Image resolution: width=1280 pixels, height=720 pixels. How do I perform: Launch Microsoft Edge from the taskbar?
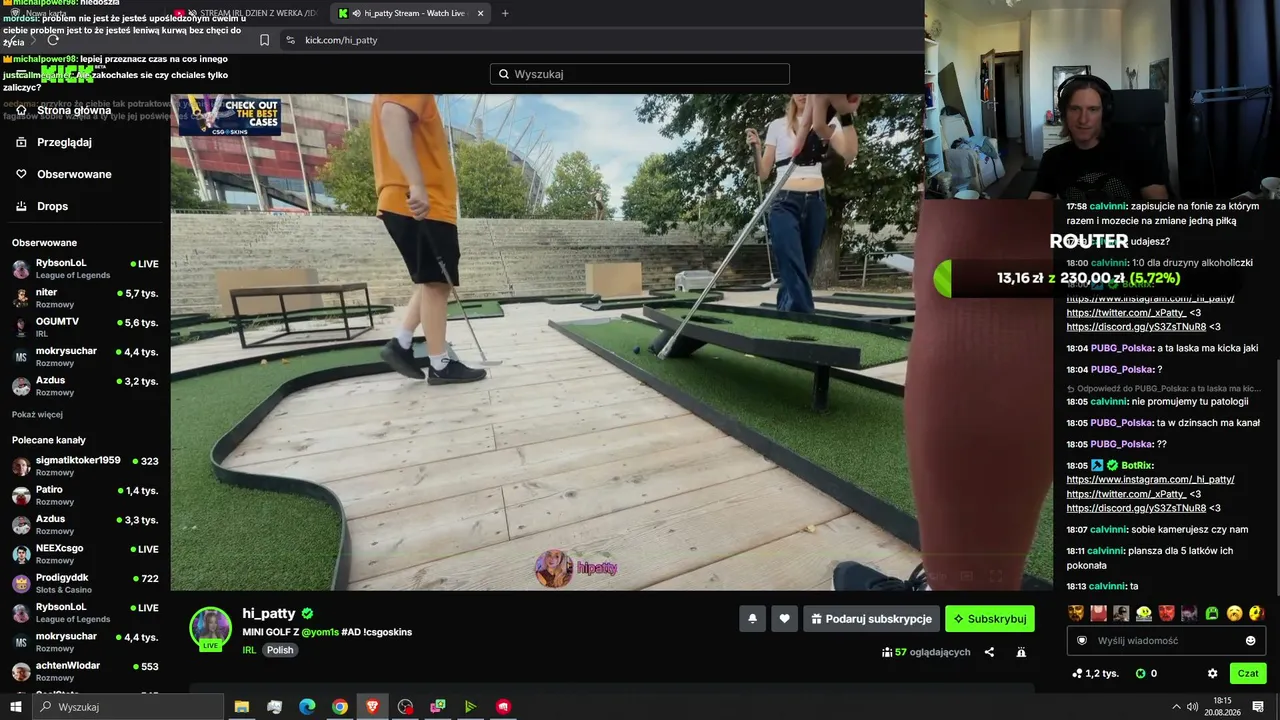[x=307, y=707]
